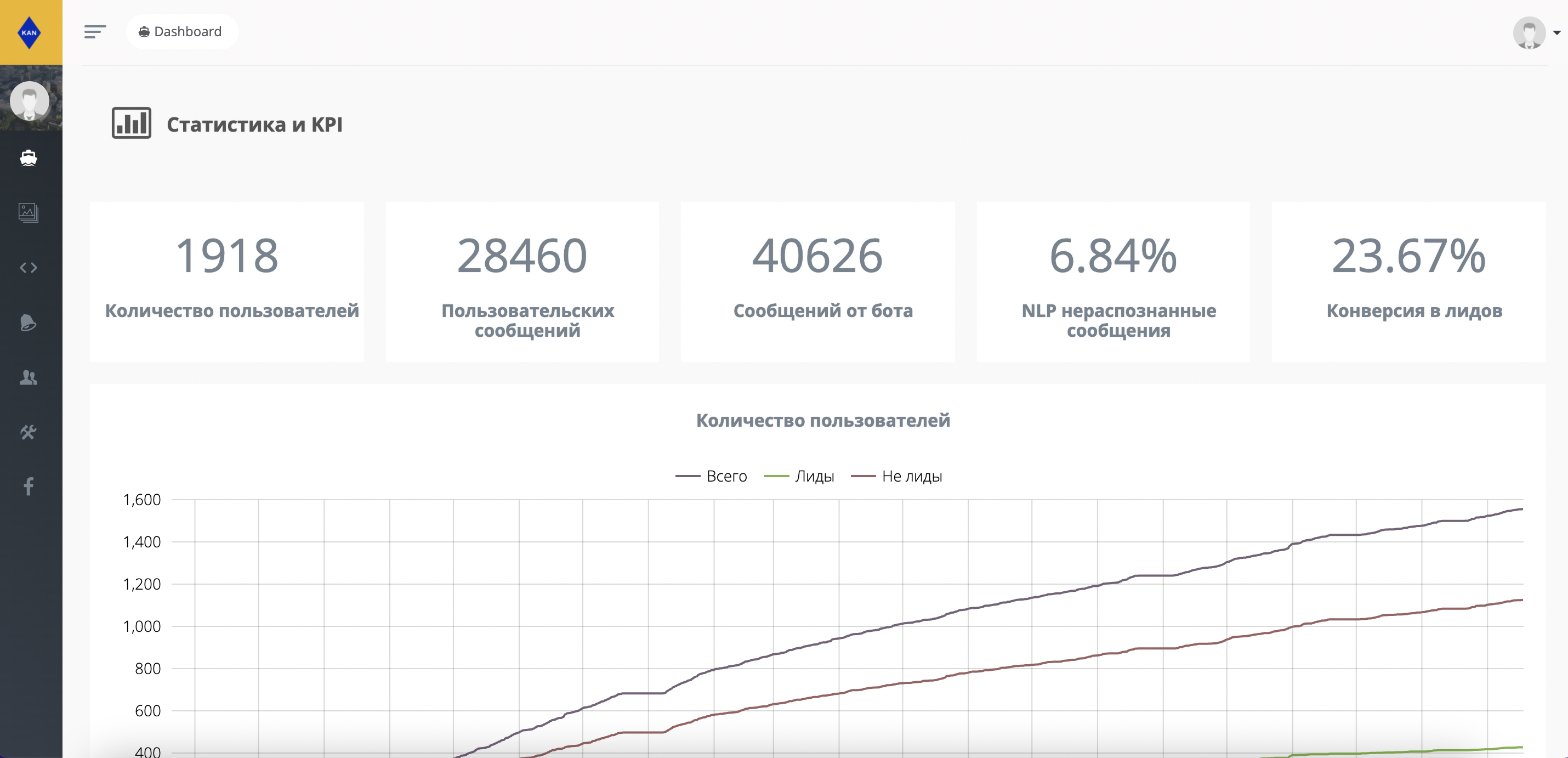Image resolution: width=1568 pixels, height=758 pixels.
Task: Toggle the sidebar hamburger menu
Action: 95,32
